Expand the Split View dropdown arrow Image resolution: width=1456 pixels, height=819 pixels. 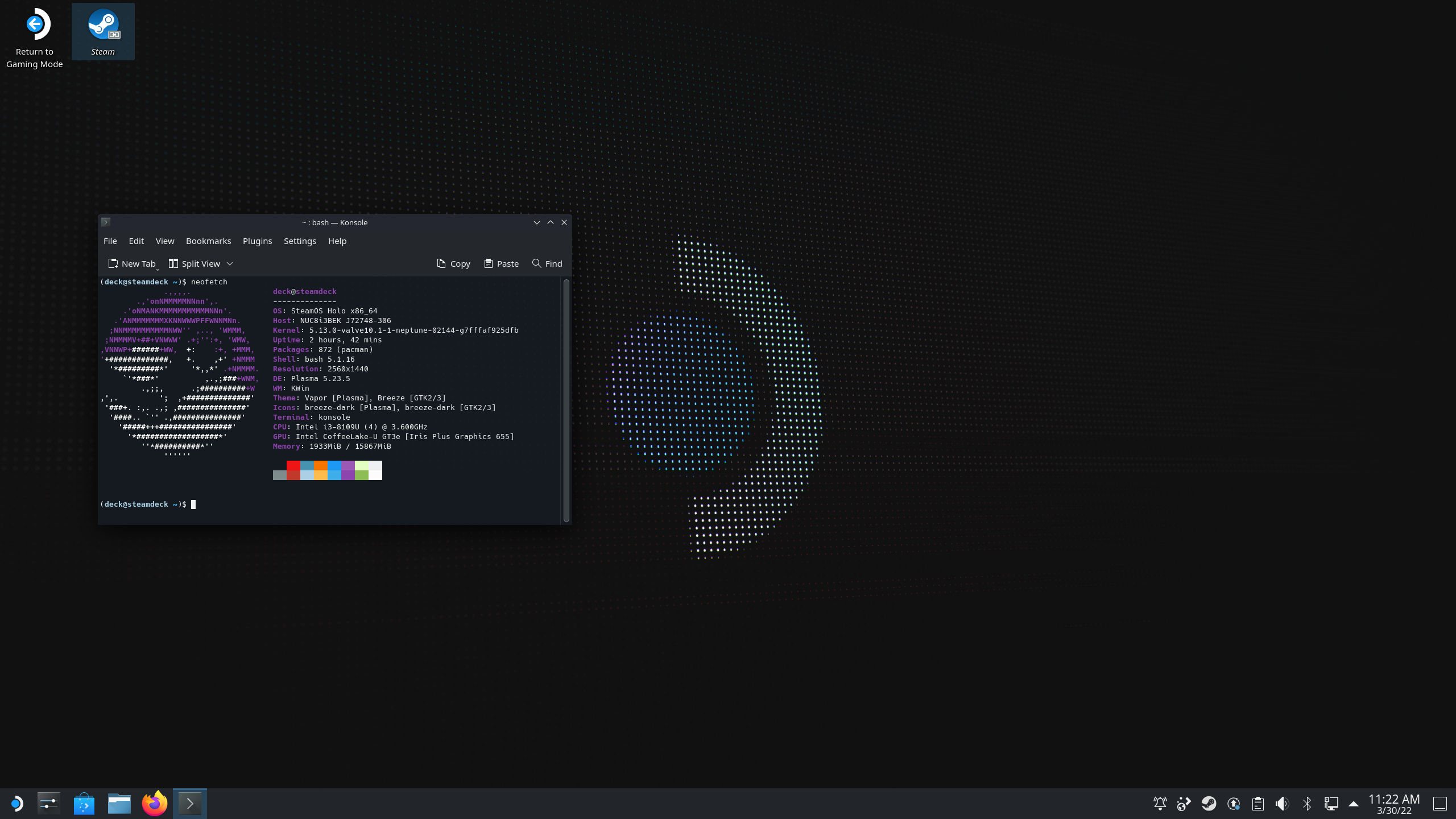point(230,264)
